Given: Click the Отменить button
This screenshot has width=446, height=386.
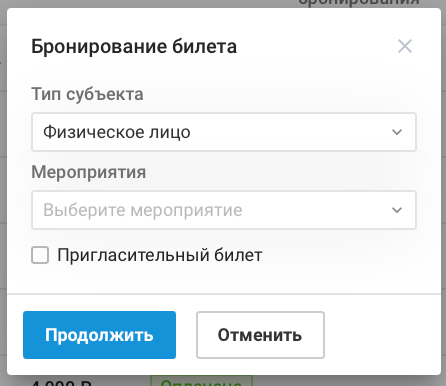Looking at the screenshot, I should point(260,335).
